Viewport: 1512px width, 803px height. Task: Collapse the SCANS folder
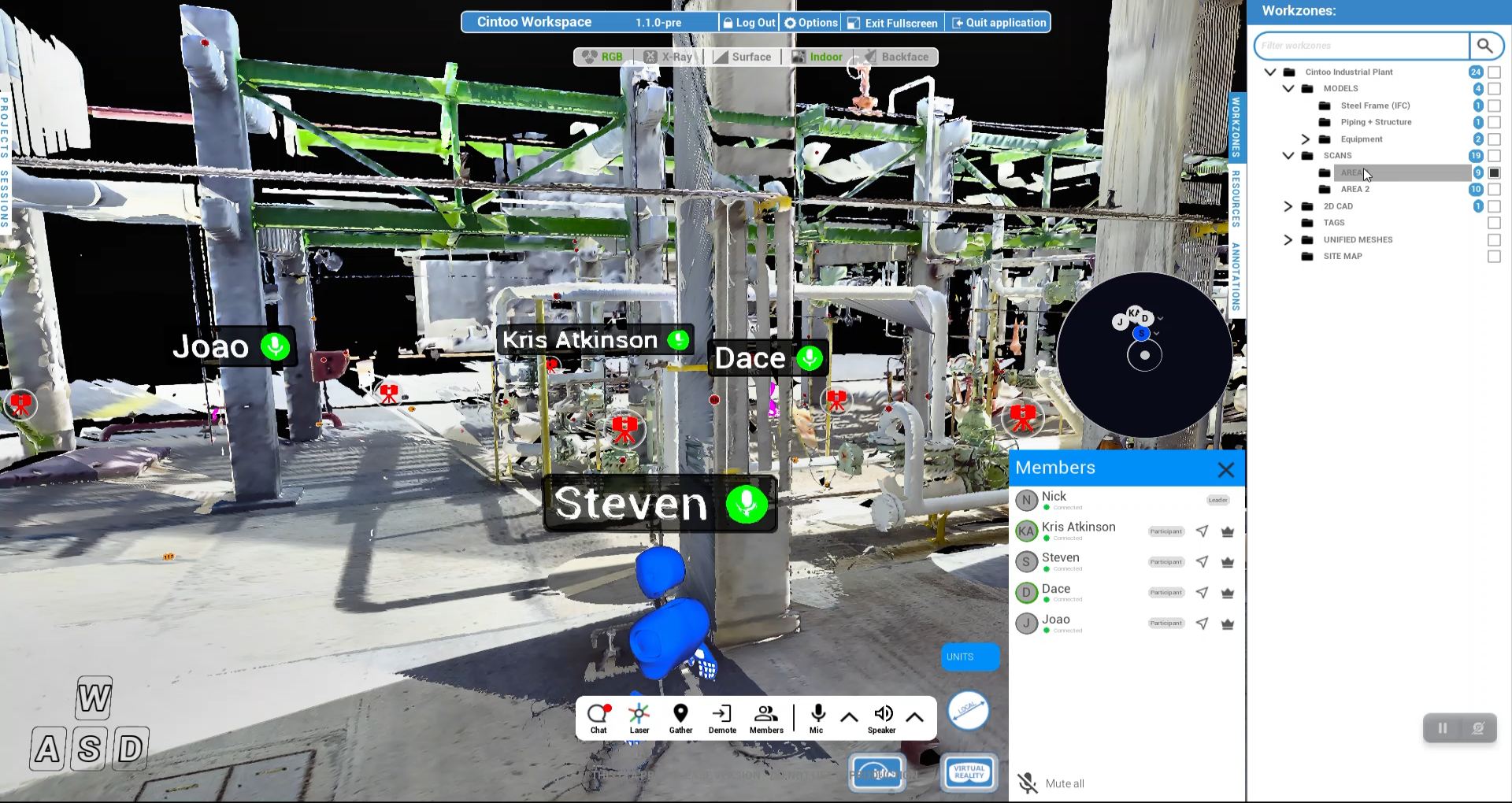(1288, 156)
